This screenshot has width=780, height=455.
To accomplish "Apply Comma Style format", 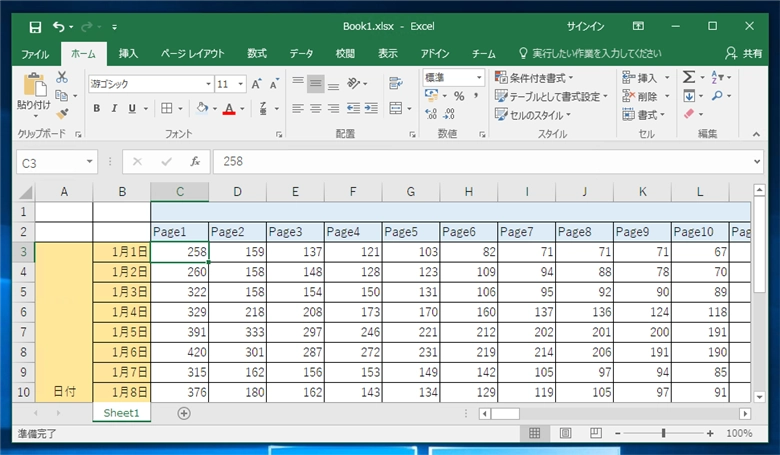I will click(476, 96).
